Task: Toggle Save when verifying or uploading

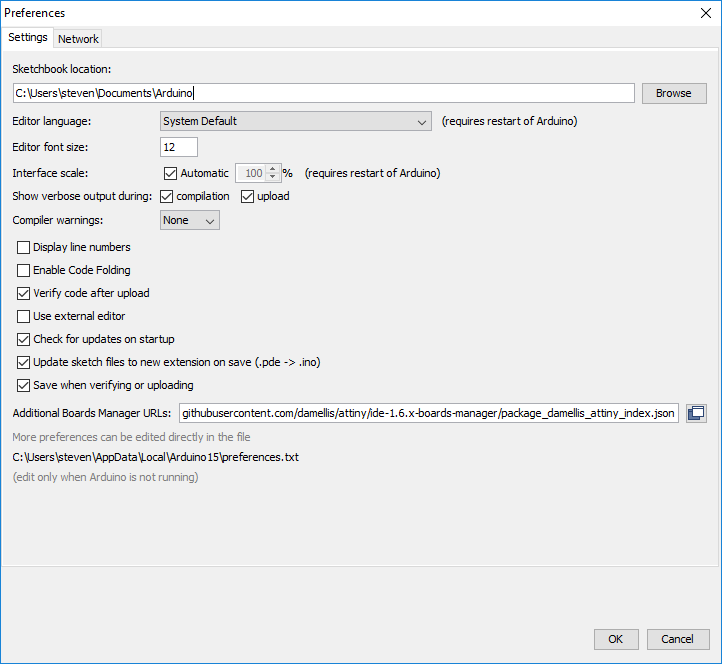Action: pos(24,385)
